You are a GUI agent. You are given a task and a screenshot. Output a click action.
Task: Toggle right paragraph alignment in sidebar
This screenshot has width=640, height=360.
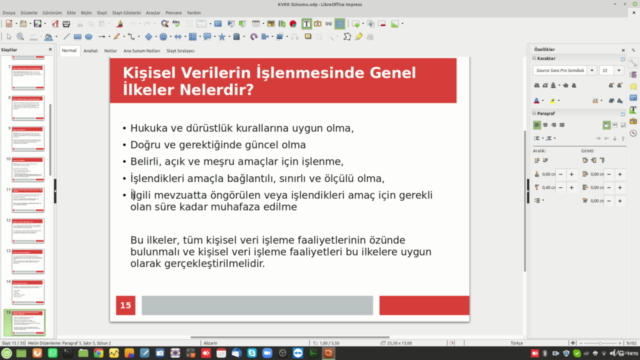pyautogui.click(x=553, y=125)
